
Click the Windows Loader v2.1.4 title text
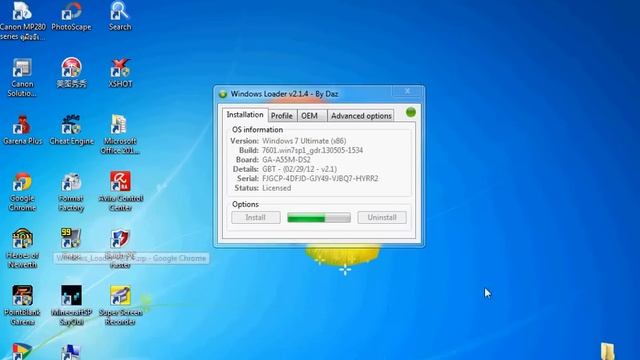284,94
